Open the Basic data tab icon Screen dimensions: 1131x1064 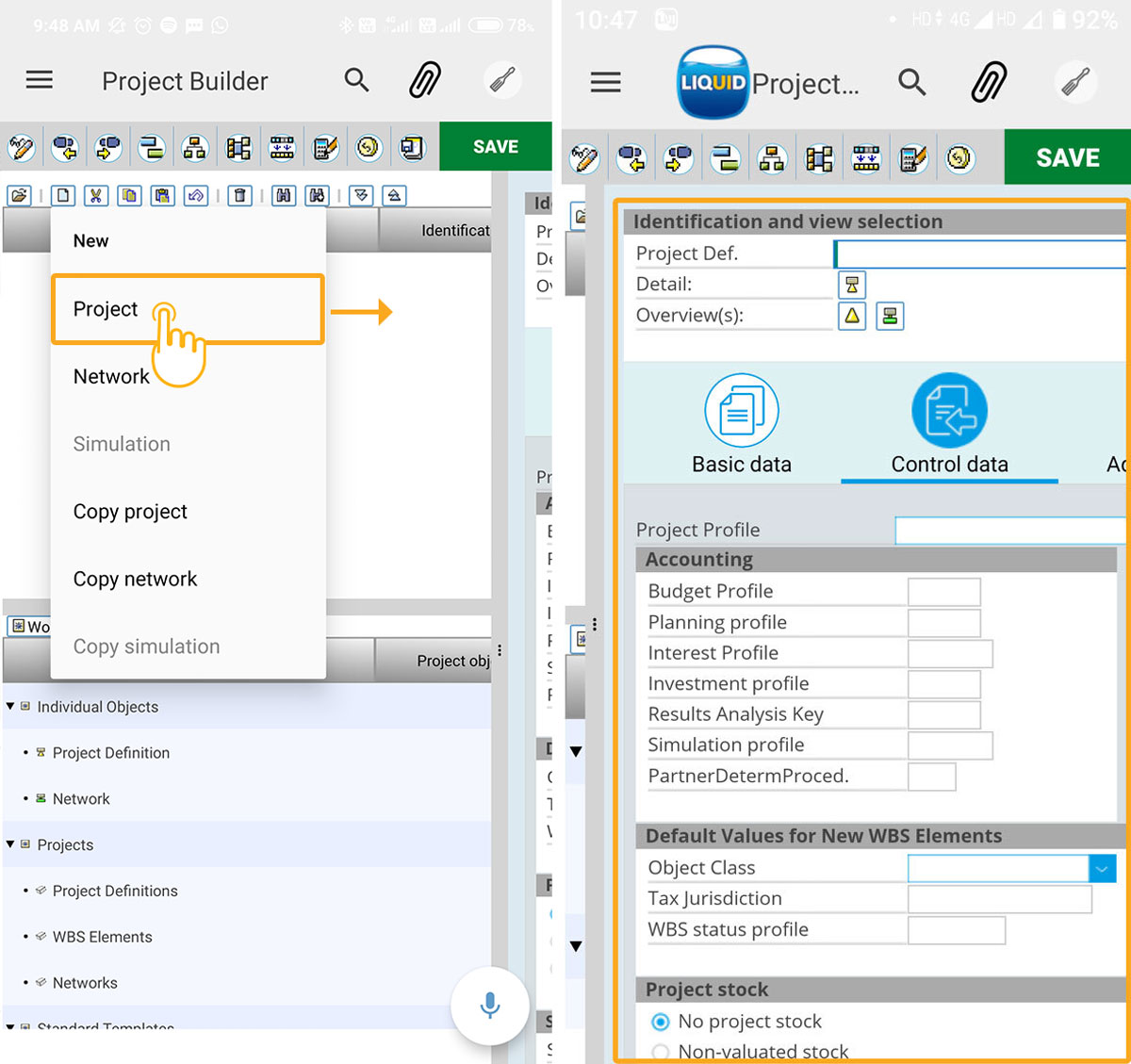742,411
